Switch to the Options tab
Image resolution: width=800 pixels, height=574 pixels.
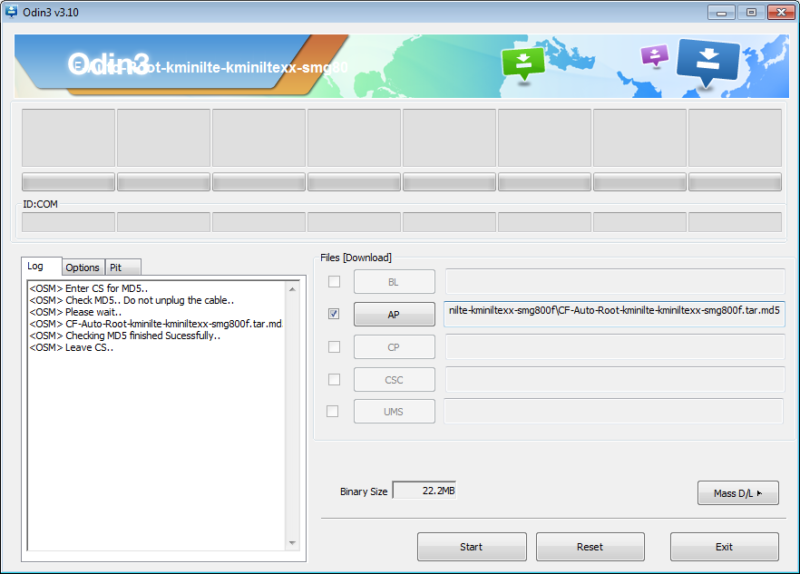[82, 268]
